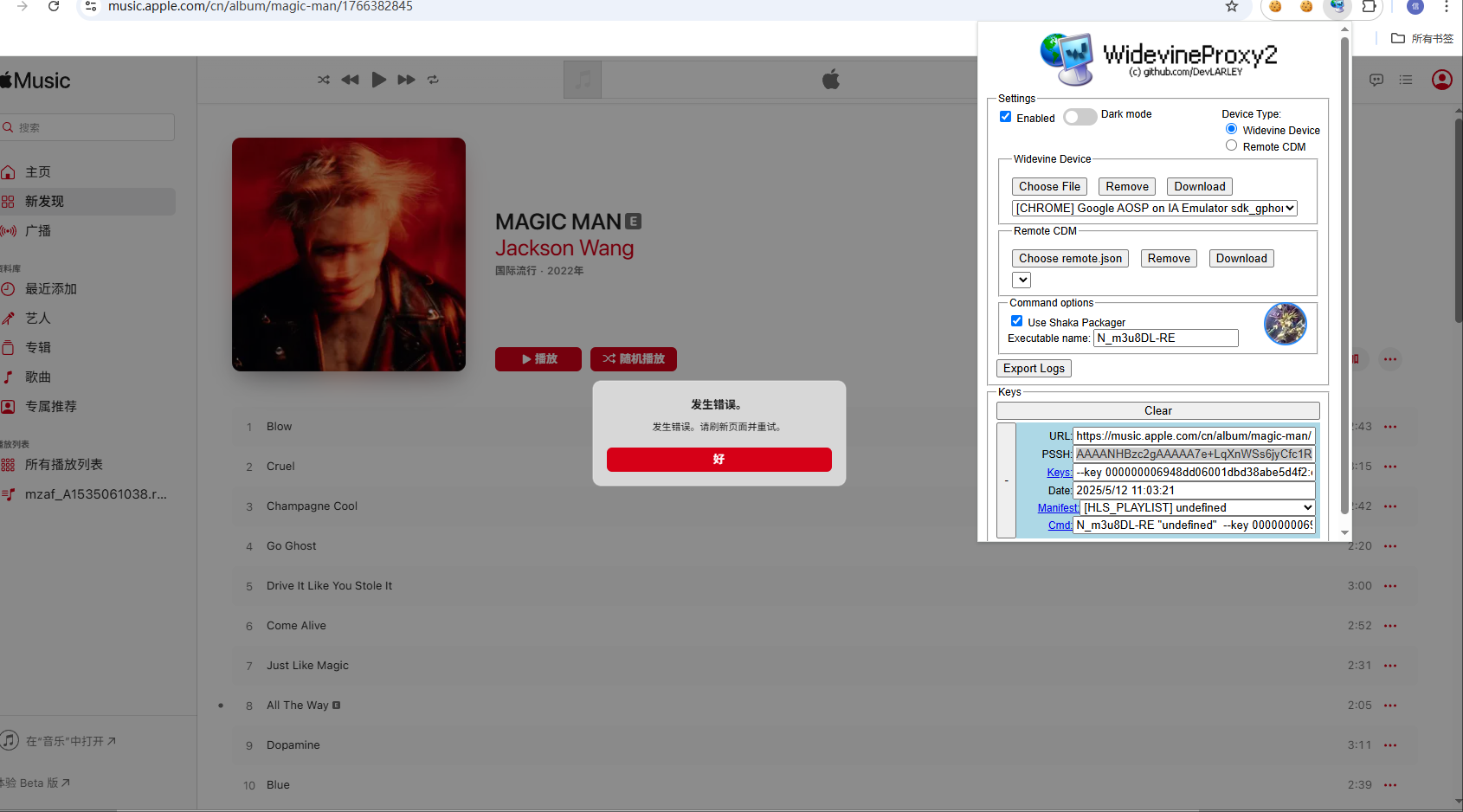This screenshot has width=1463, height=812.
Task: Click Download under Widevine Device
Action: [1200, 186]
